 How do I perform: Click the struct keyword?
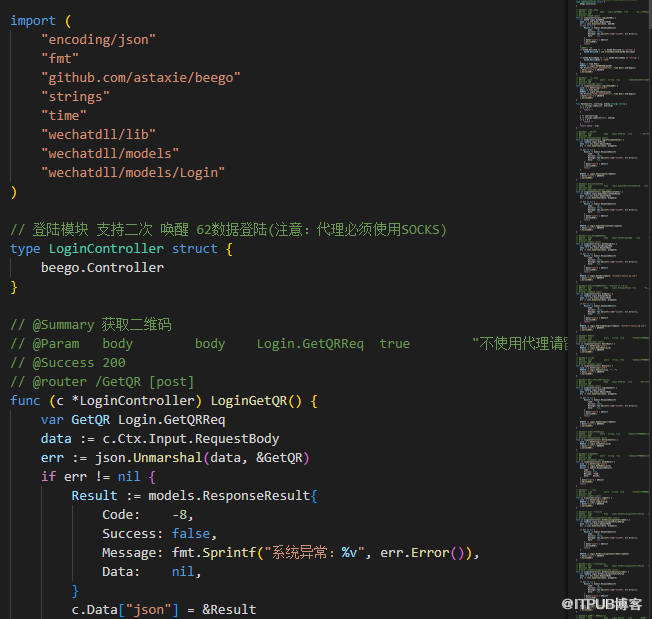pyautogui.click(x=195, y=249)
